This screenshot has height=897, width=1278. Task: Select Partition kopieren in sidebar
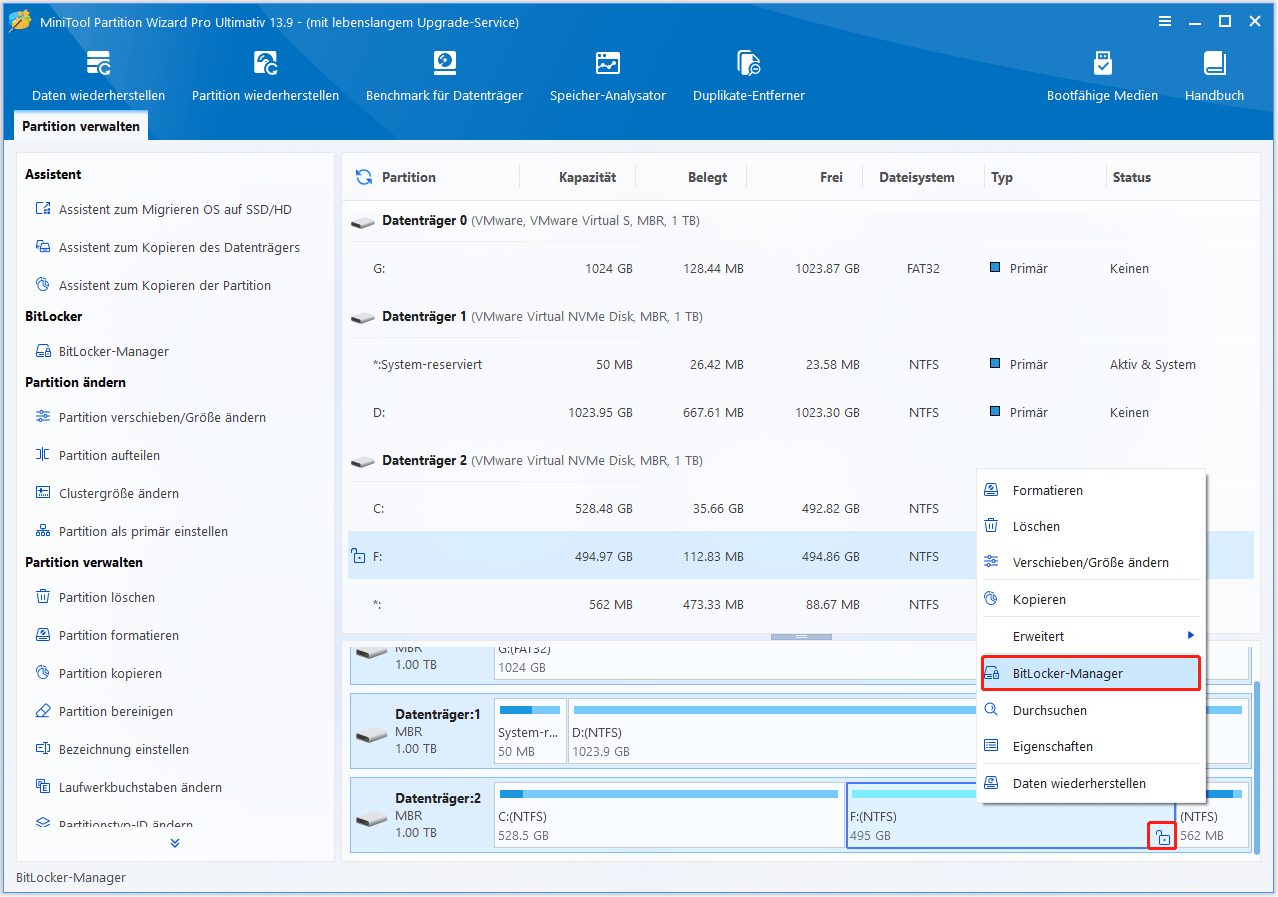pos(98,674)
